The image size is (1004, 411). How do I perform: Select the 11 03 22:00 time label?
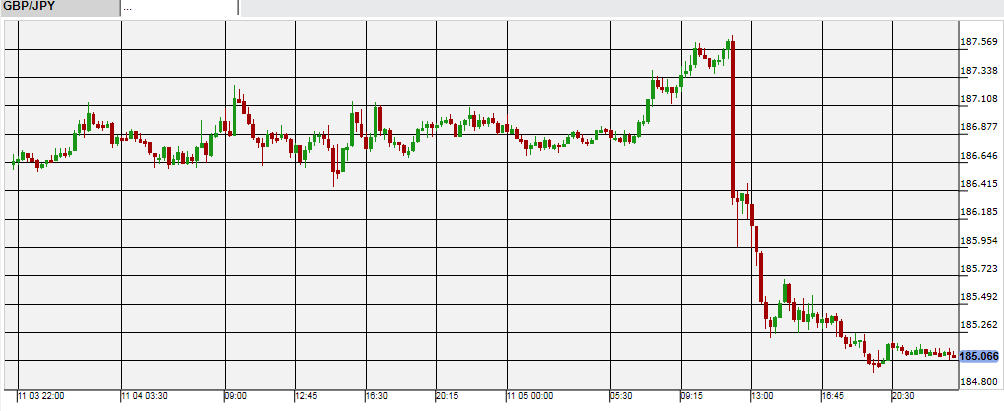coord(42,397)
